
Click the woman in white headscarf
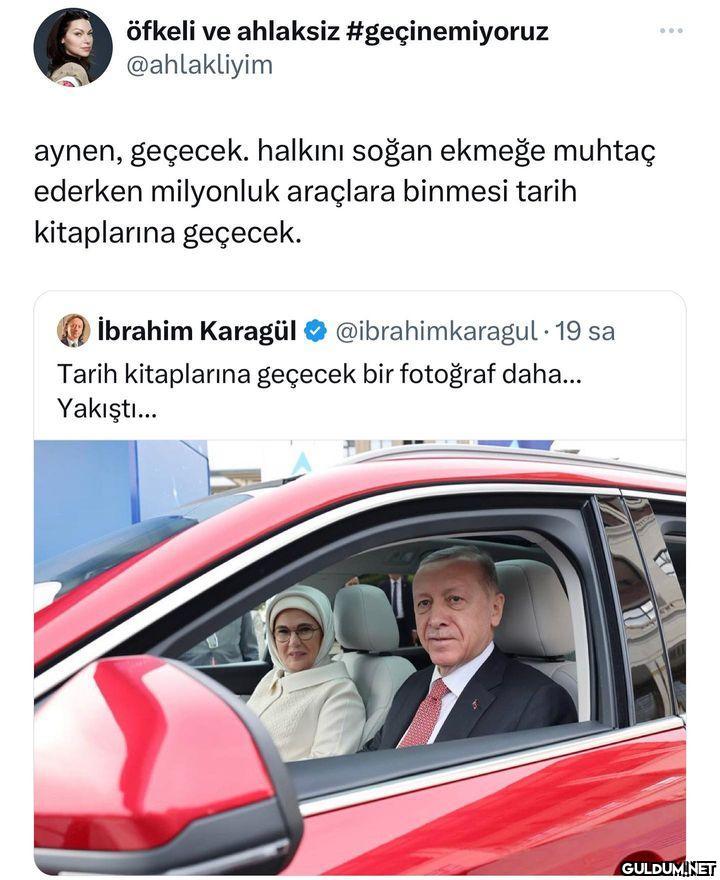(x=306, y=672)
